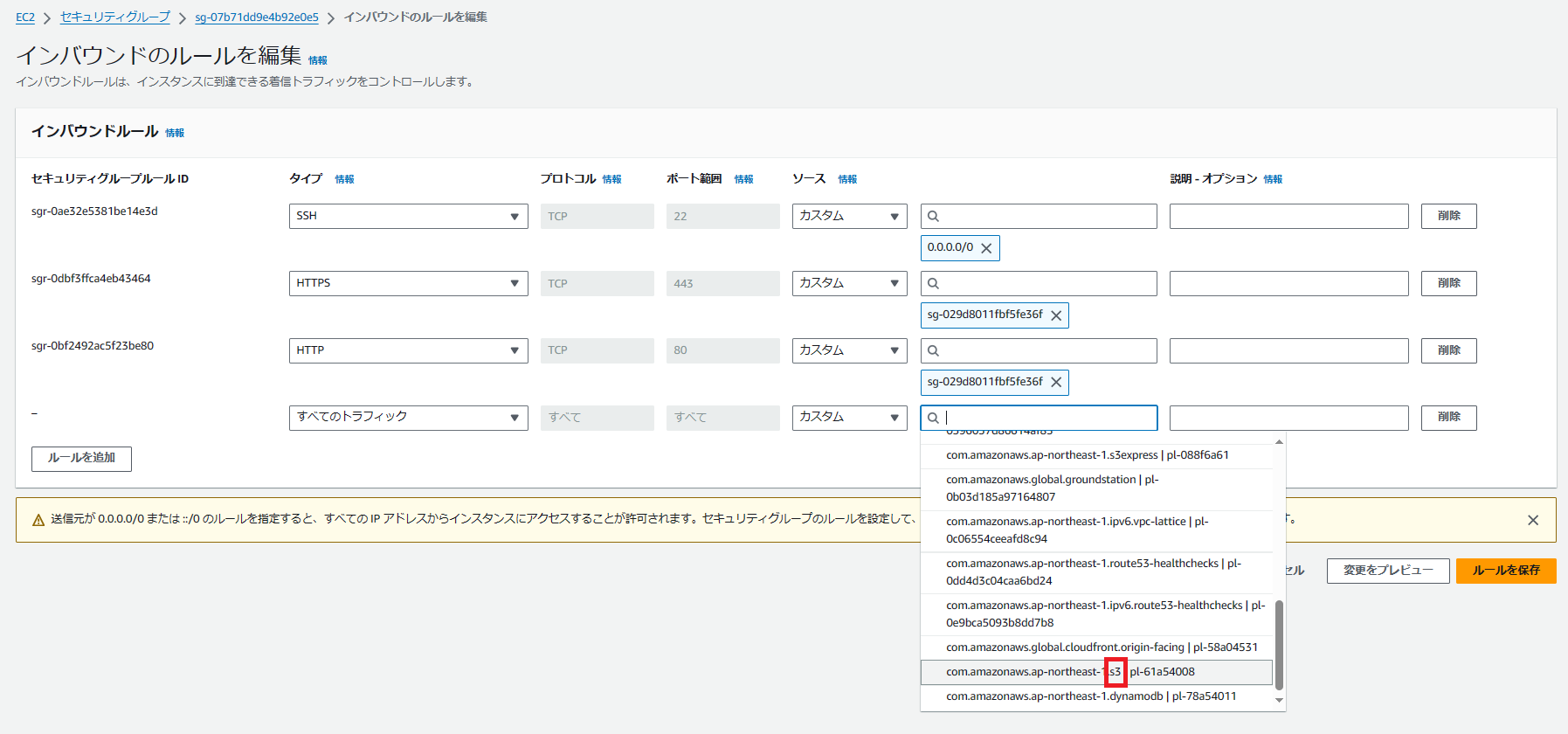1568x734 pixels.
Task: Select ipv6.route53-healthchecks prefix list option
Action: pos(1096,614)
